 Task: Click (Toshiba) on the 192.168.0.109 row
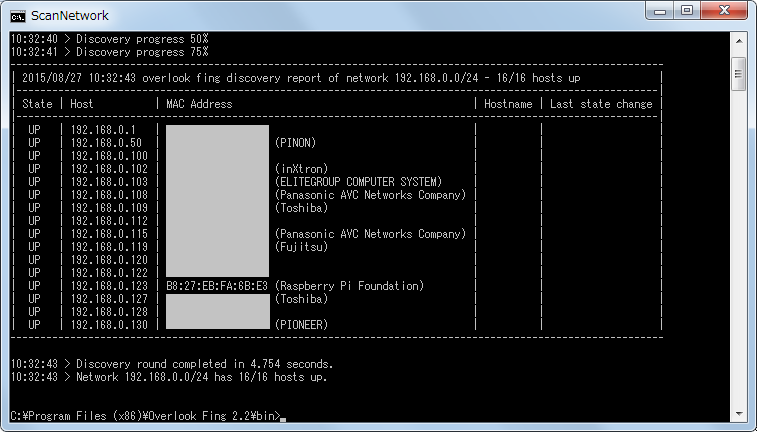(x=301, y=208)
